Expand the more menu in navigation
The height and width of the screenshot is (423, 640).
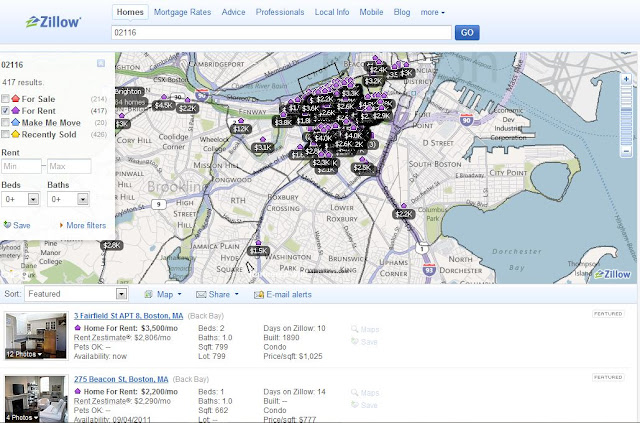[433, 12]
